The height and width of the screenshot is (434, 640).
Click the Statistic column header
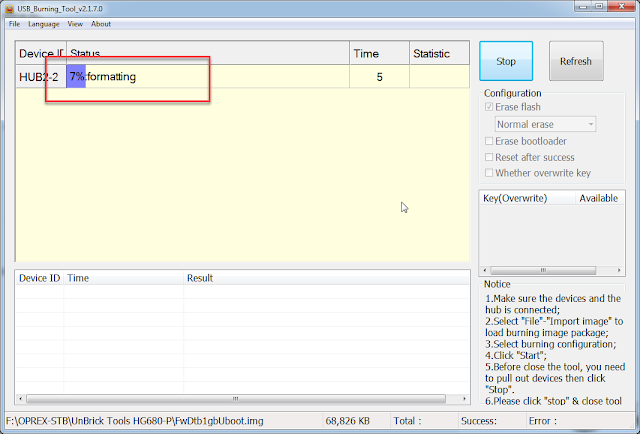coord(432,53)
